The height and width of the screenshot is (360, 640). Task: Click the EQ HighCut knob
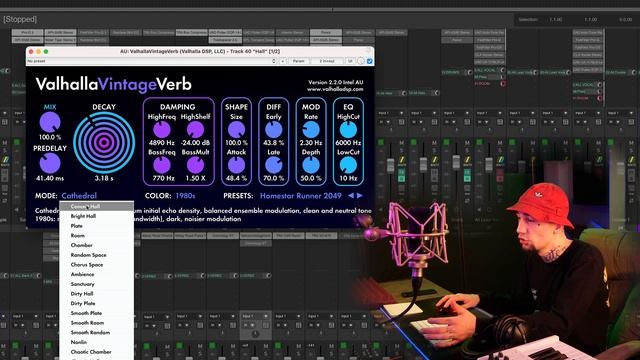348,130
